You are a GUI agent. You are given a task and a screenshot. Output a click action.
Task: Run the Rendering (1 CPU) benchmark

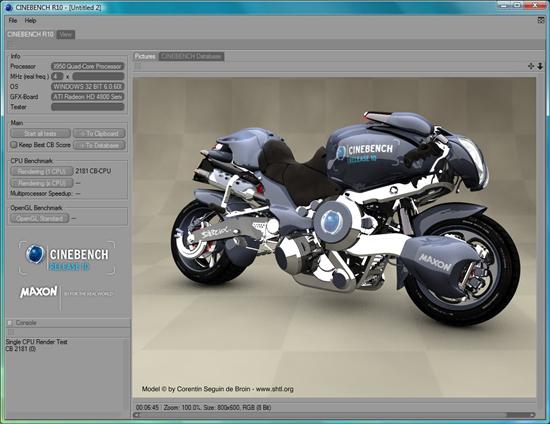(42, 171)
